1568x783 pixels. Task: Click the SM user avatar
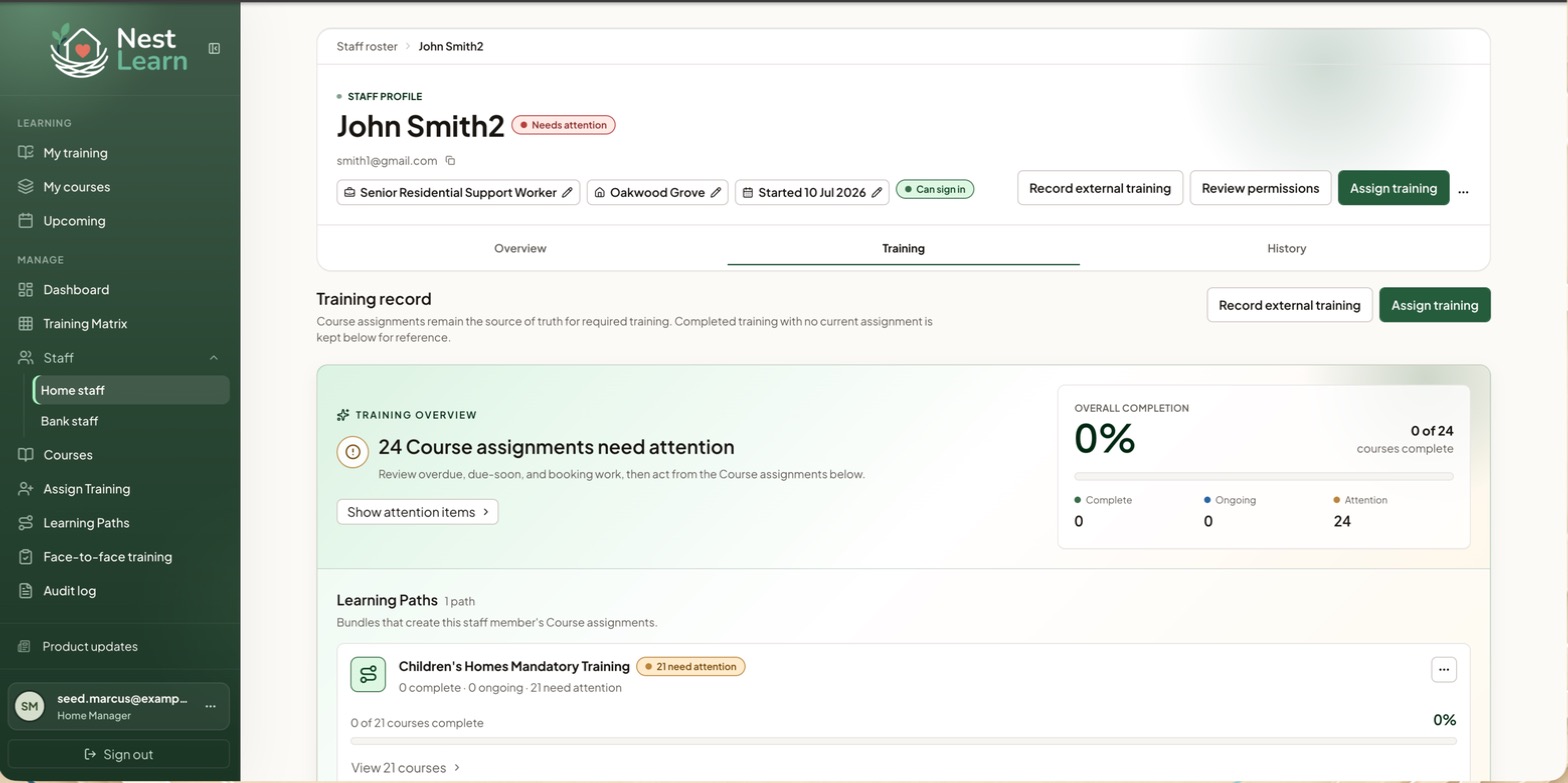coord(30,706)
